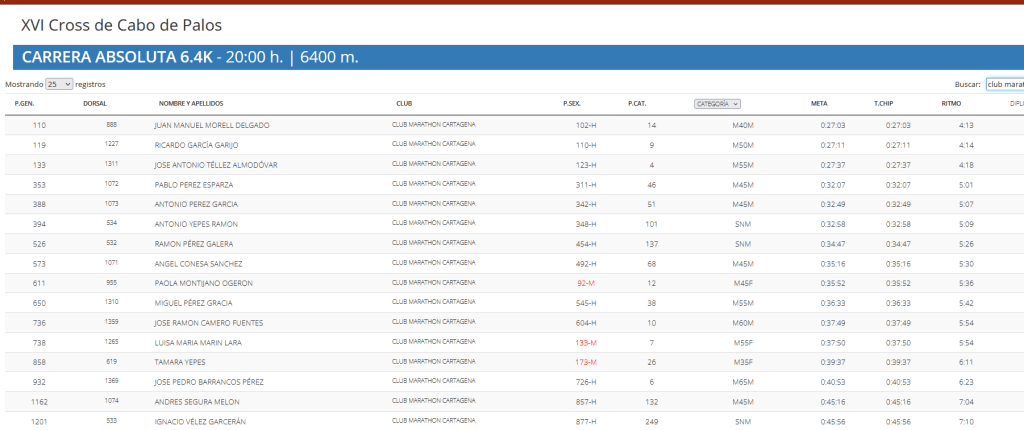Click the Buscar search input field
The height and width of the screenshot is (430, 1024).
(1004, 84)
